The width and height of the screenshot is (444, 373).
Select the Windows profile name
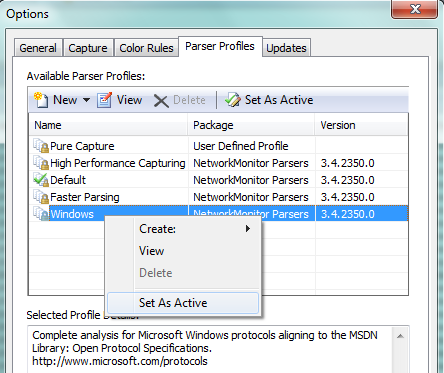(x=72, y=214)
